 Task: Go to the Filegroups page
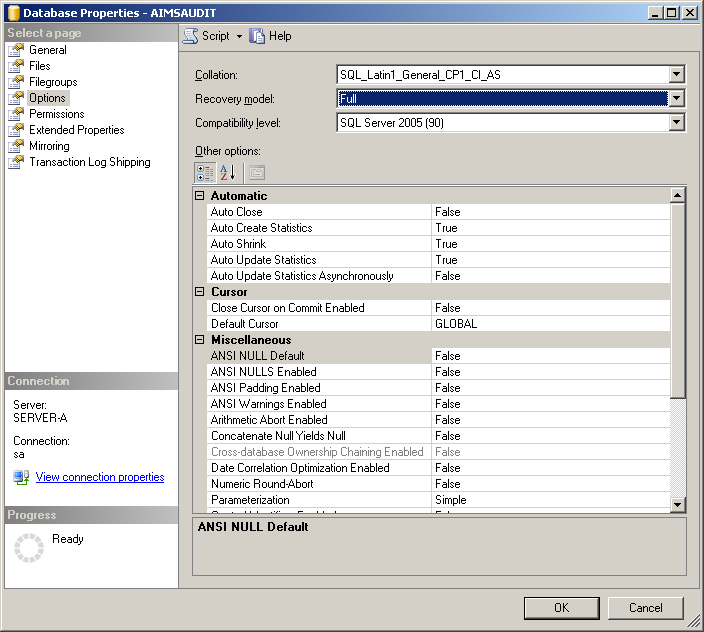pyautogui.click(x=52, y=82)
